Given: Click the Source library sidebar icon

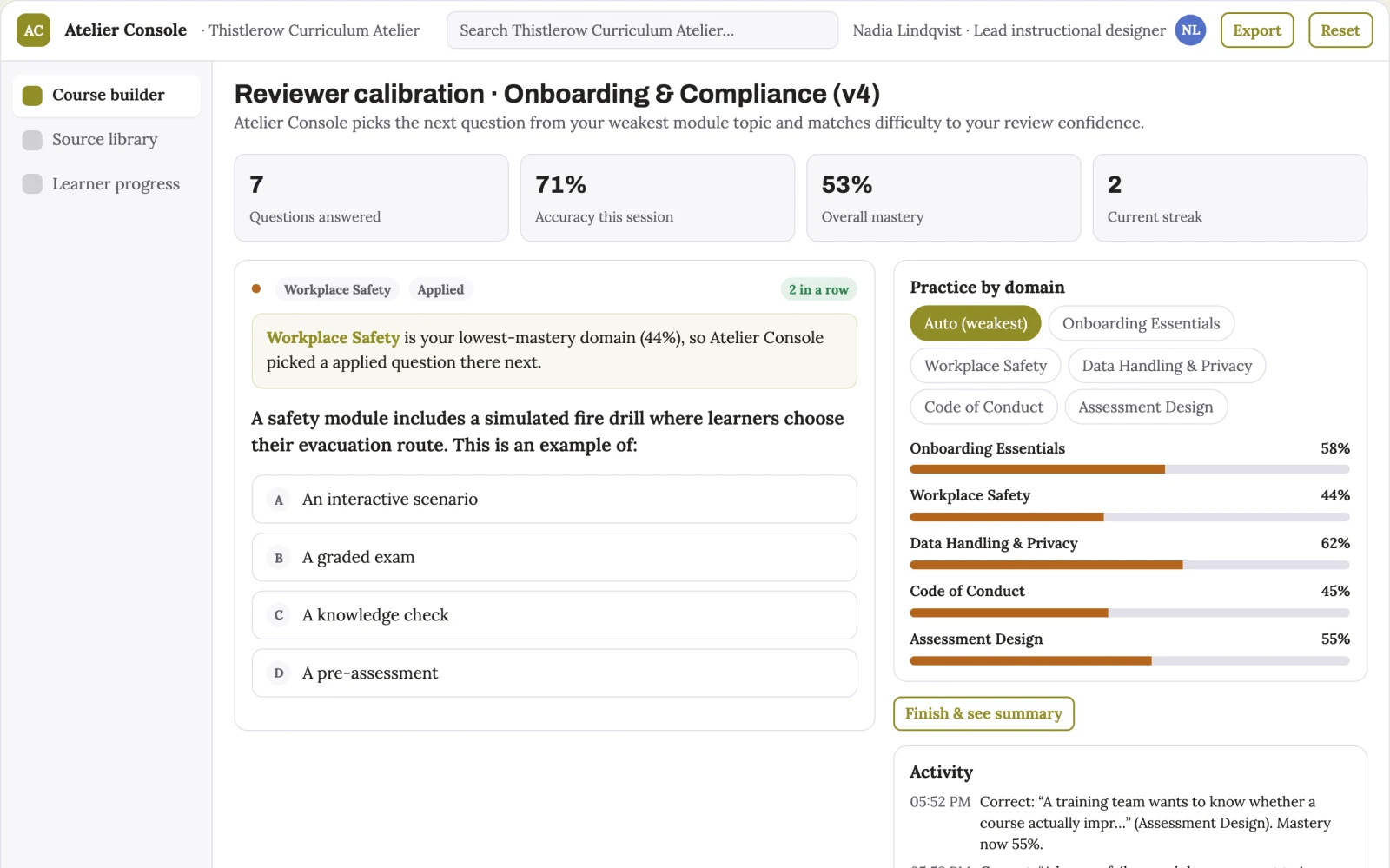Looking at the screenshot, I should pos(32,140).
